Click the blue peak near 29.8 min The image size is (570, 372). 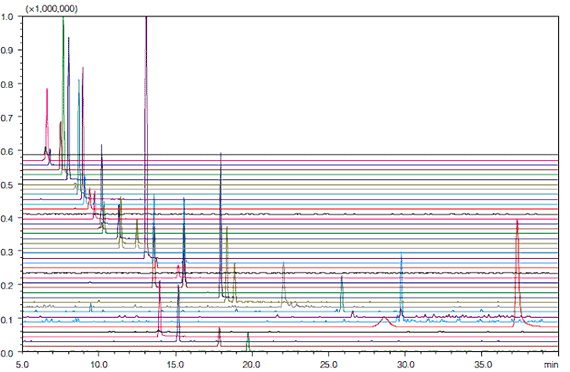pos(401,283)
